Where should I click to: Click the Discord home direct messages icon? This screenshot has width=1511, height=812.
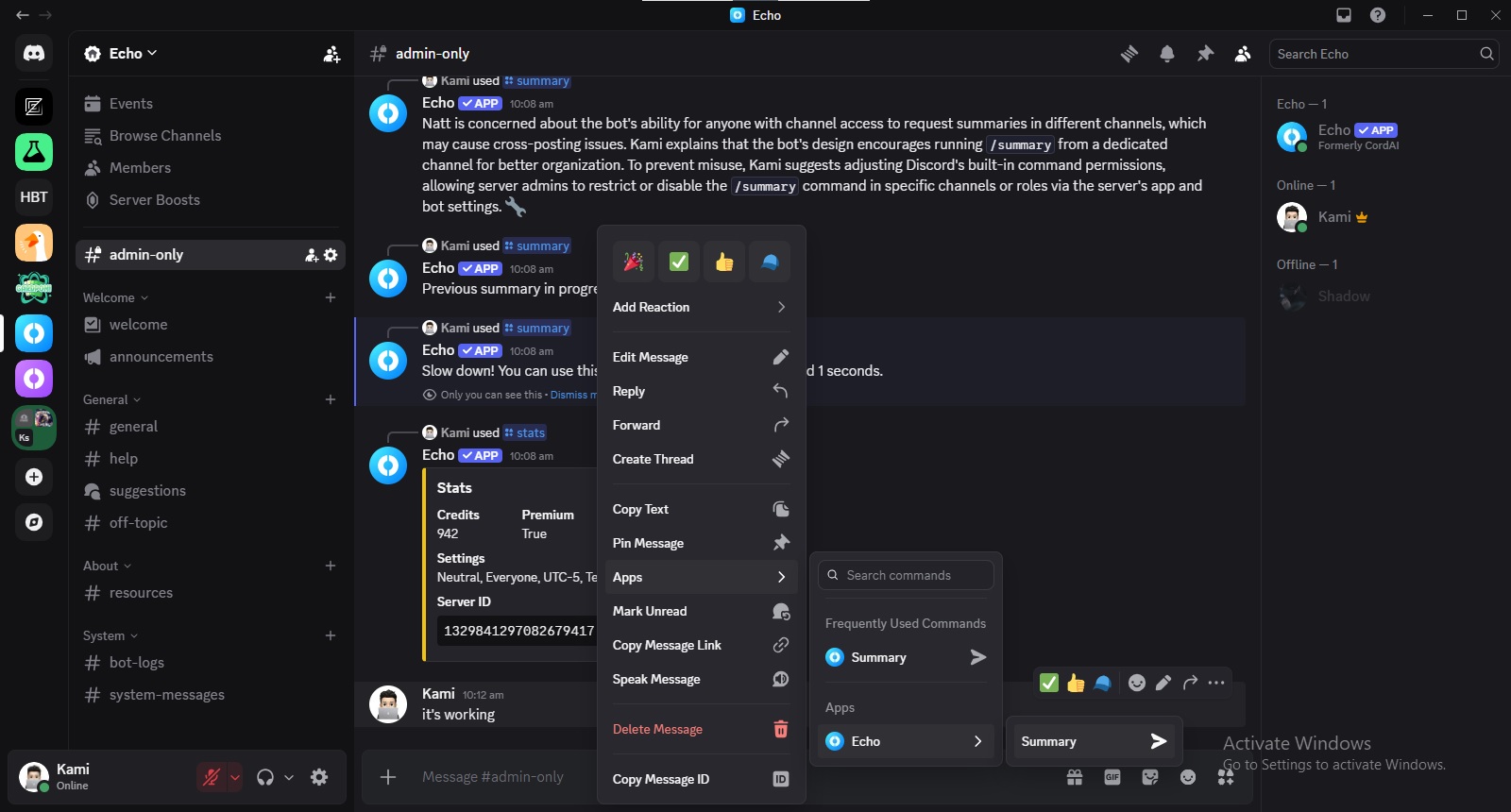click(x=34, y=54)
